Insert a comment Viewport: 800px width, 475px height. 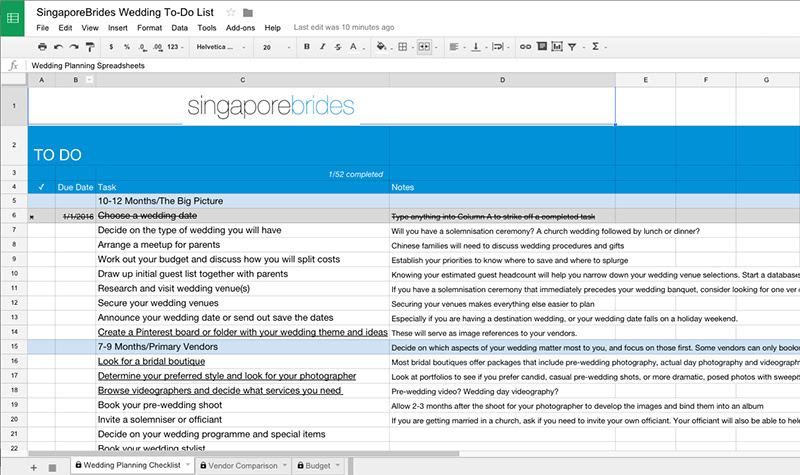point(542,46)
